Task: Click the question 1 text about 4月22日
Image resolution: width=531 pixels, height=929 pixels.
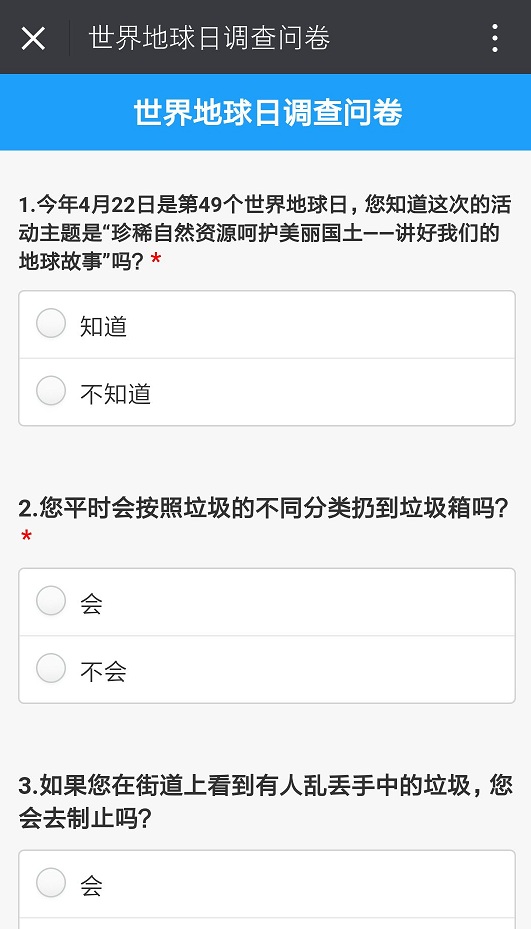Action: tap(265, 233)
